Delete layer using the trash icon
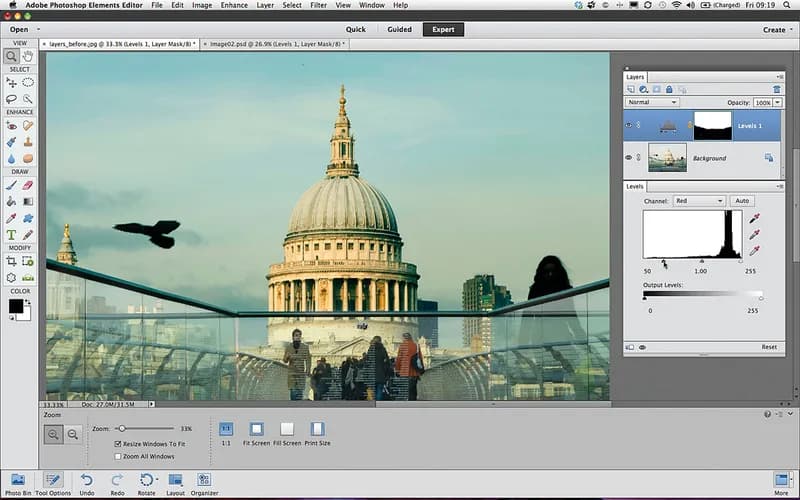Viewport: 800px width, 500px height. point(776,89)
